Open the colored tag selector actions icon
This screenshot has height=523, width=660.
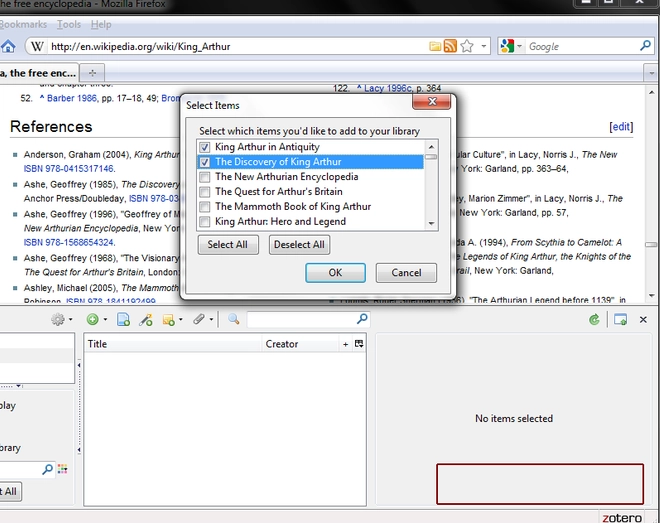click(62, 469)
